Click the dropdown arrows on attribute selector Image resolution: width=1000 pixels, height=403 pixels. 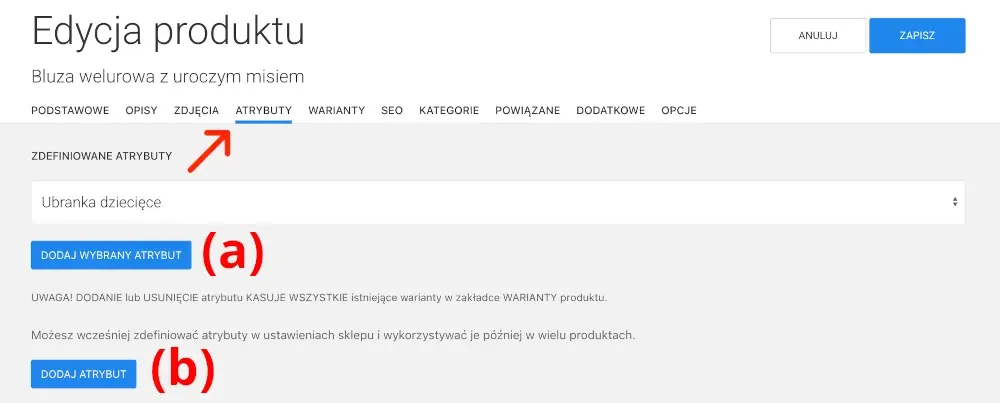956,202
